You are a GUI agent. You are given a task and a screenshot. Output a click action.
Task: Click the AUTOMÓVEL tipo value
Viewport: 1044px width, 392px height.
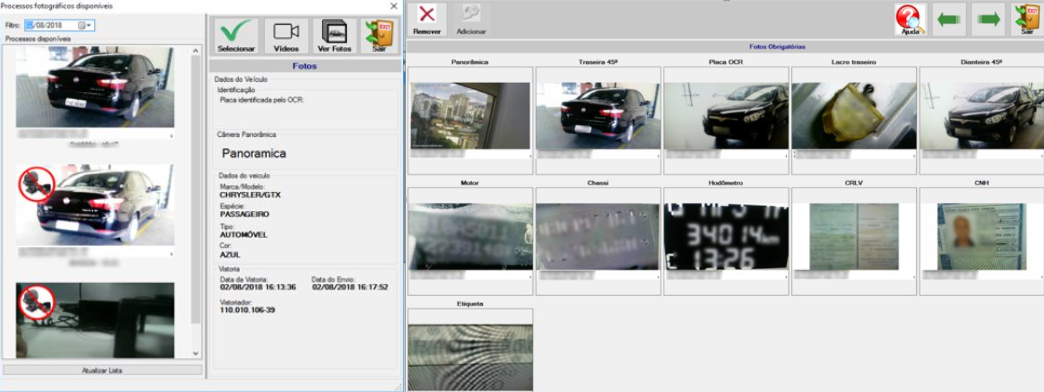243,235
